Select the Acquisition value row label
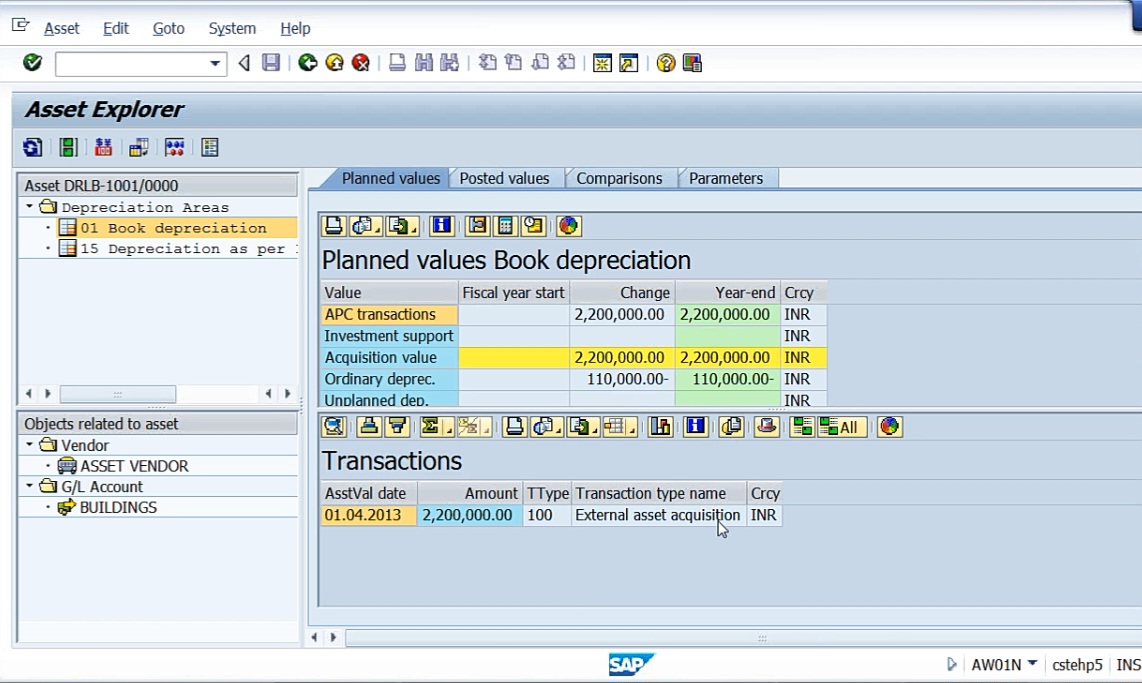 coord(389,358)
